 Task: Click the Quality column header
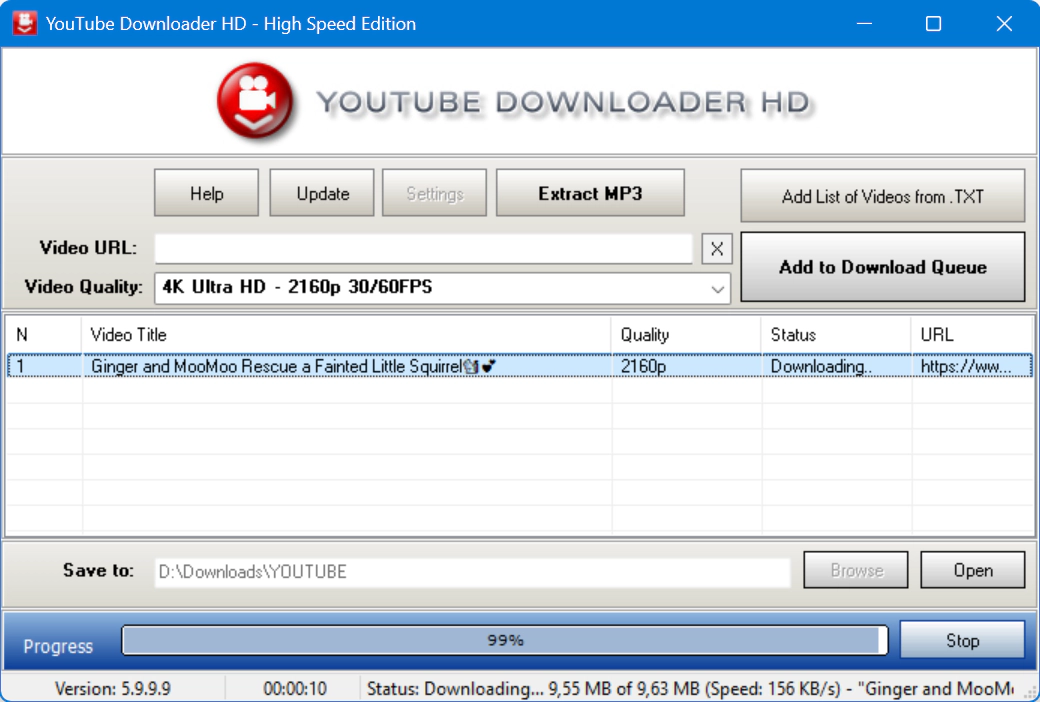[x=685, y=335]
